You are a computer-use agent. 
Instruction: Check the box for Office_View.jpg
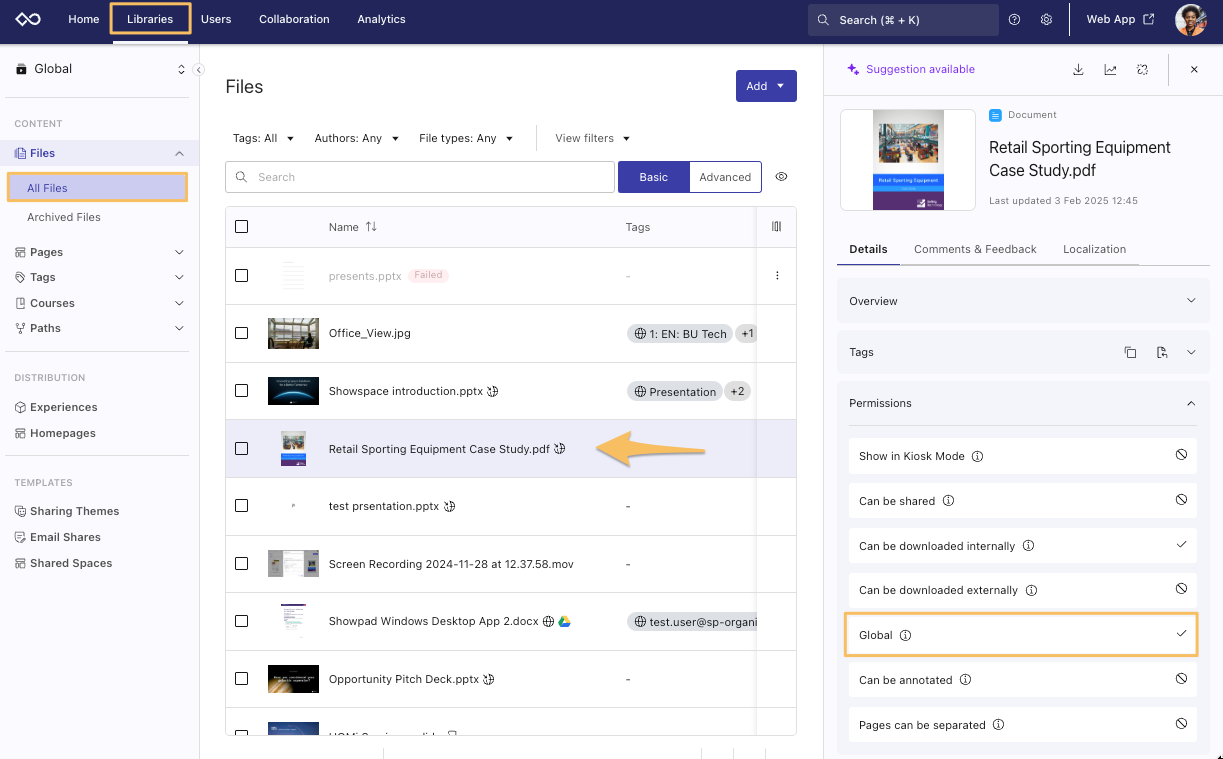241,333
